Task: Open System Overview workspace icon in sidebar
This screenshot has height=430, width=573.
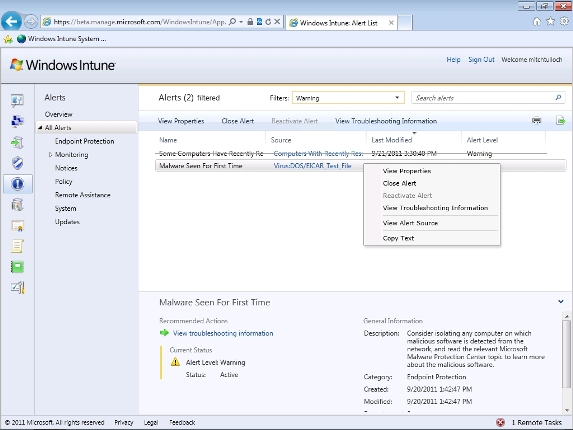Action: click(x=17, y=100)
